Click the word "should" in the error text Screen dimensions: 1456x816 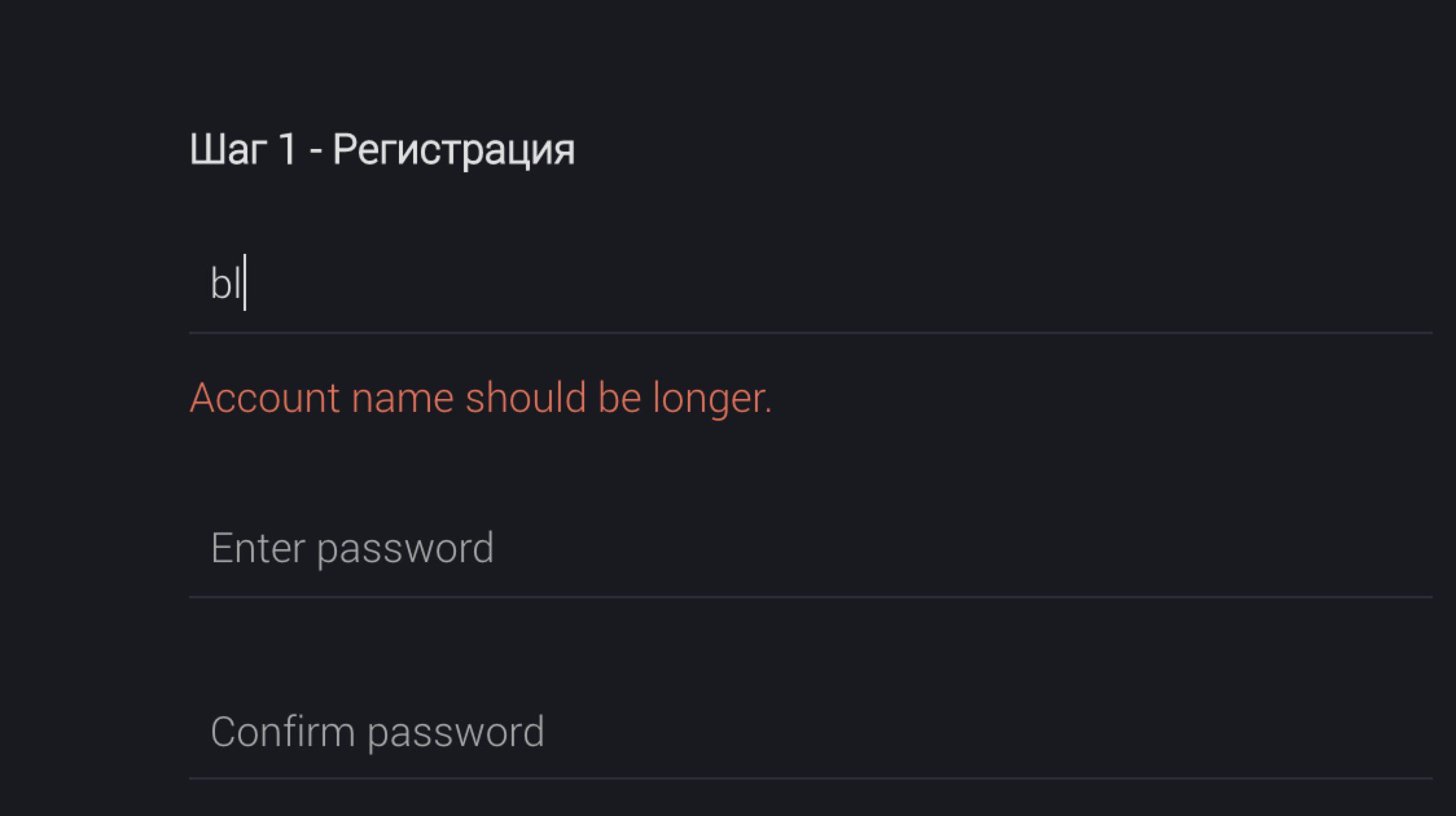click(526, 397)
